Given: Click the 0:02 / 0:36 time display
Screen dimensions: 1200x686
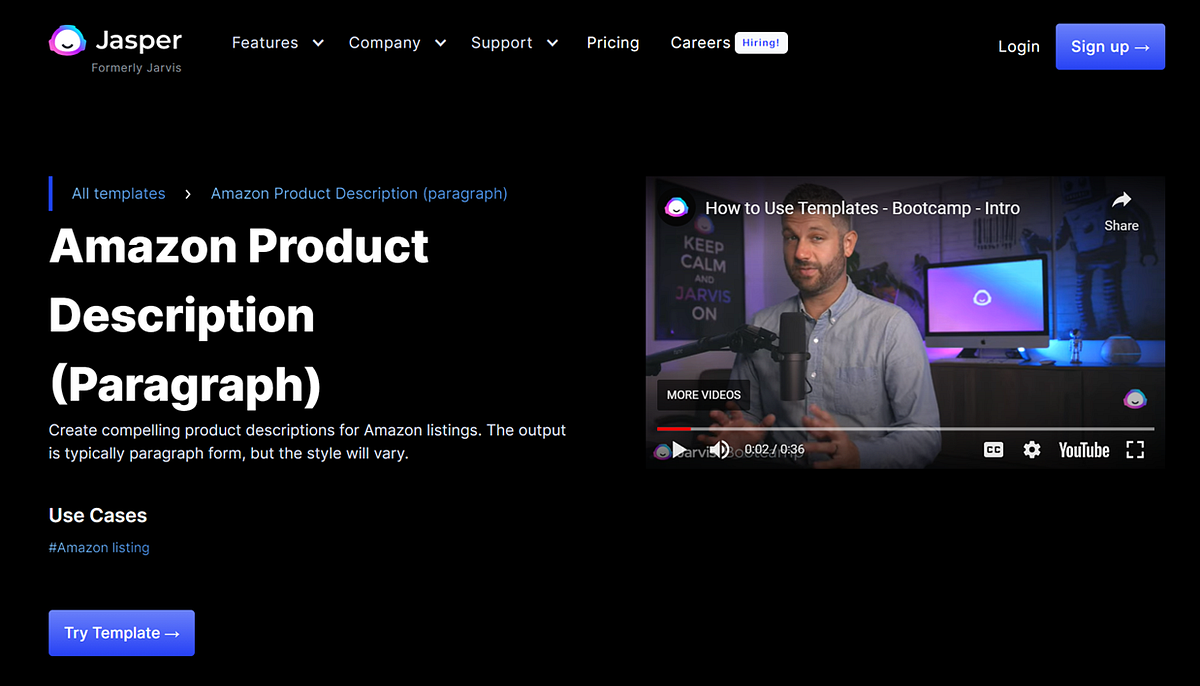Looking at the screenshot, I should click(x=775, y=450).
